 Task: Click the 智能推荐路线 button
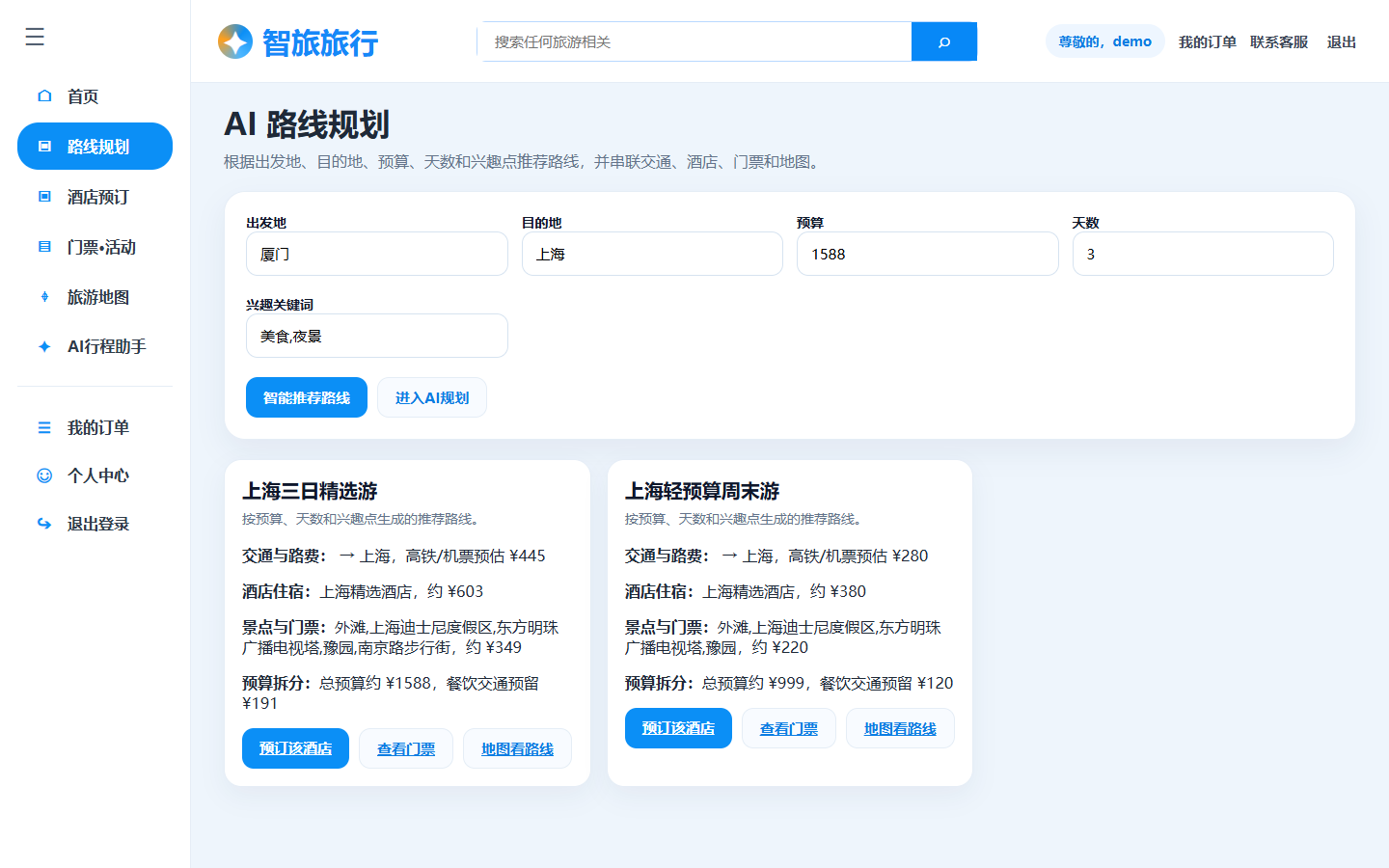307,397
